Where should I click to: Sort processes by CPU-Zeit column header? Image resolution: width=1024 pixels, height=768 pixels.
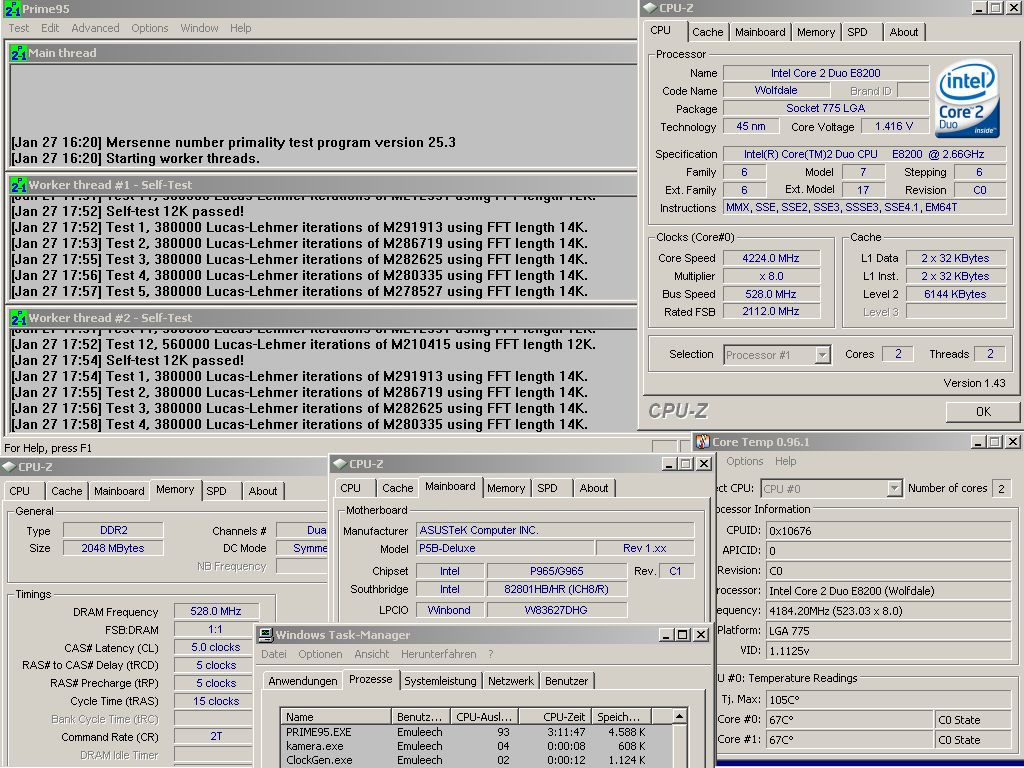(555, 716)
